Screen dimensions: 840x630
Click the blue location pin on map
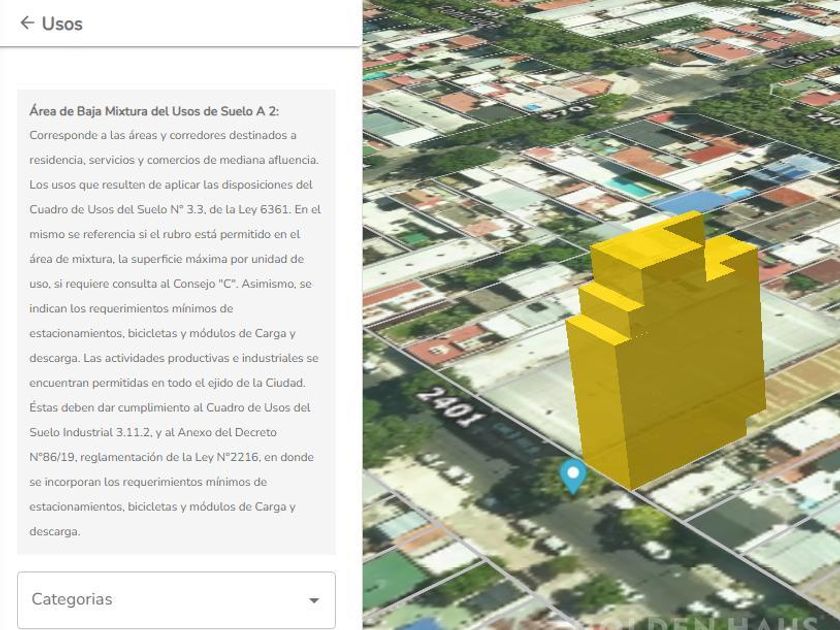(x=572, y=475)
